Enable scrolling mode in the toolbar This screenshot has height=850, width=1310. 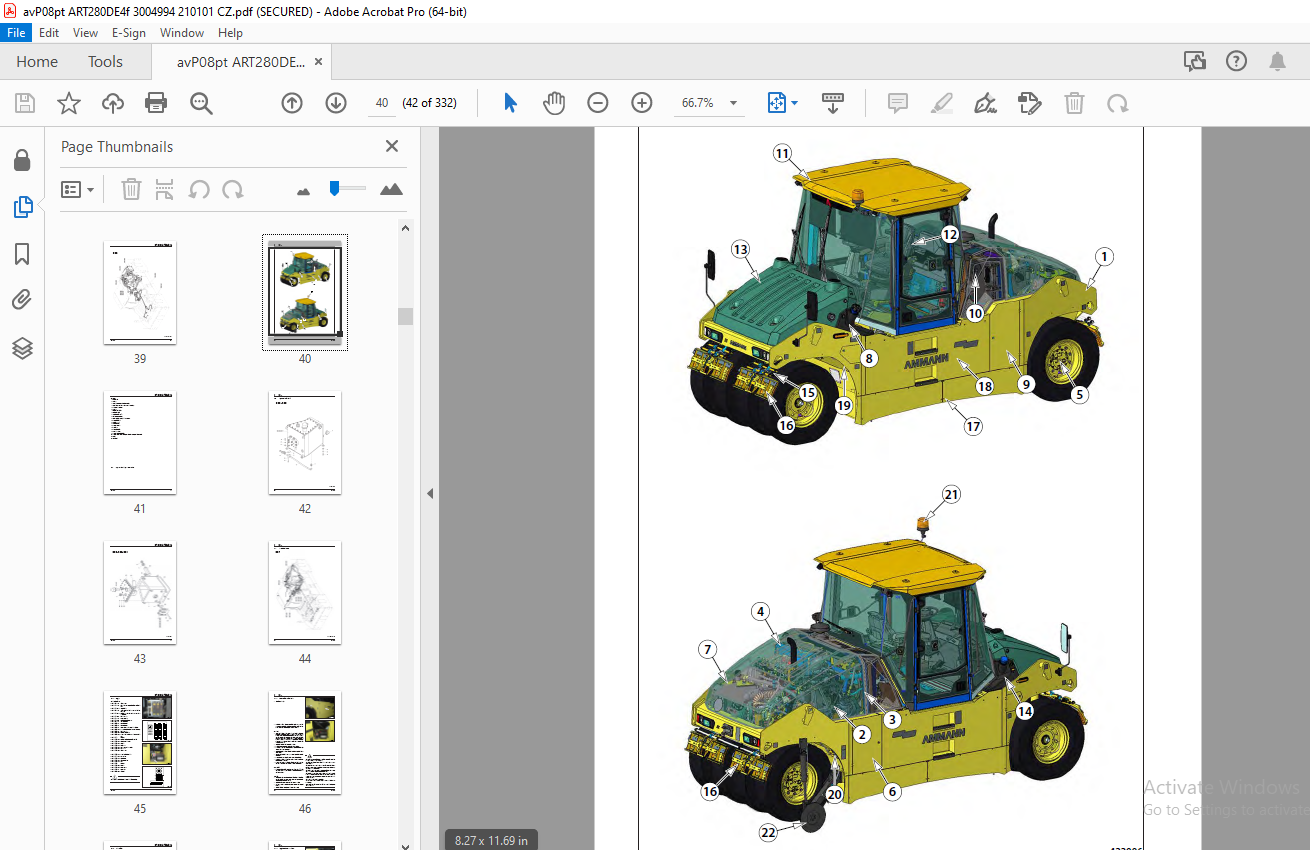[833, 103]
